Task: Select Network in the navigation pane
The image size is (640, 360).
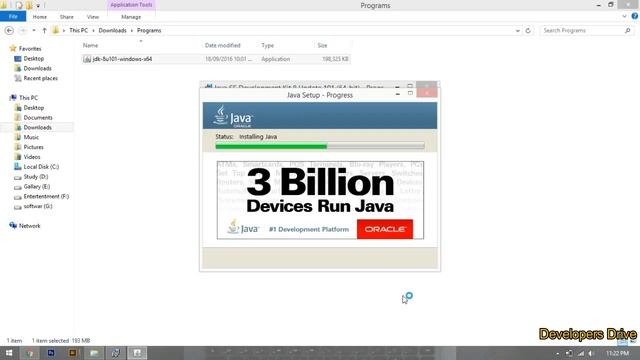Action: [29, 226]
